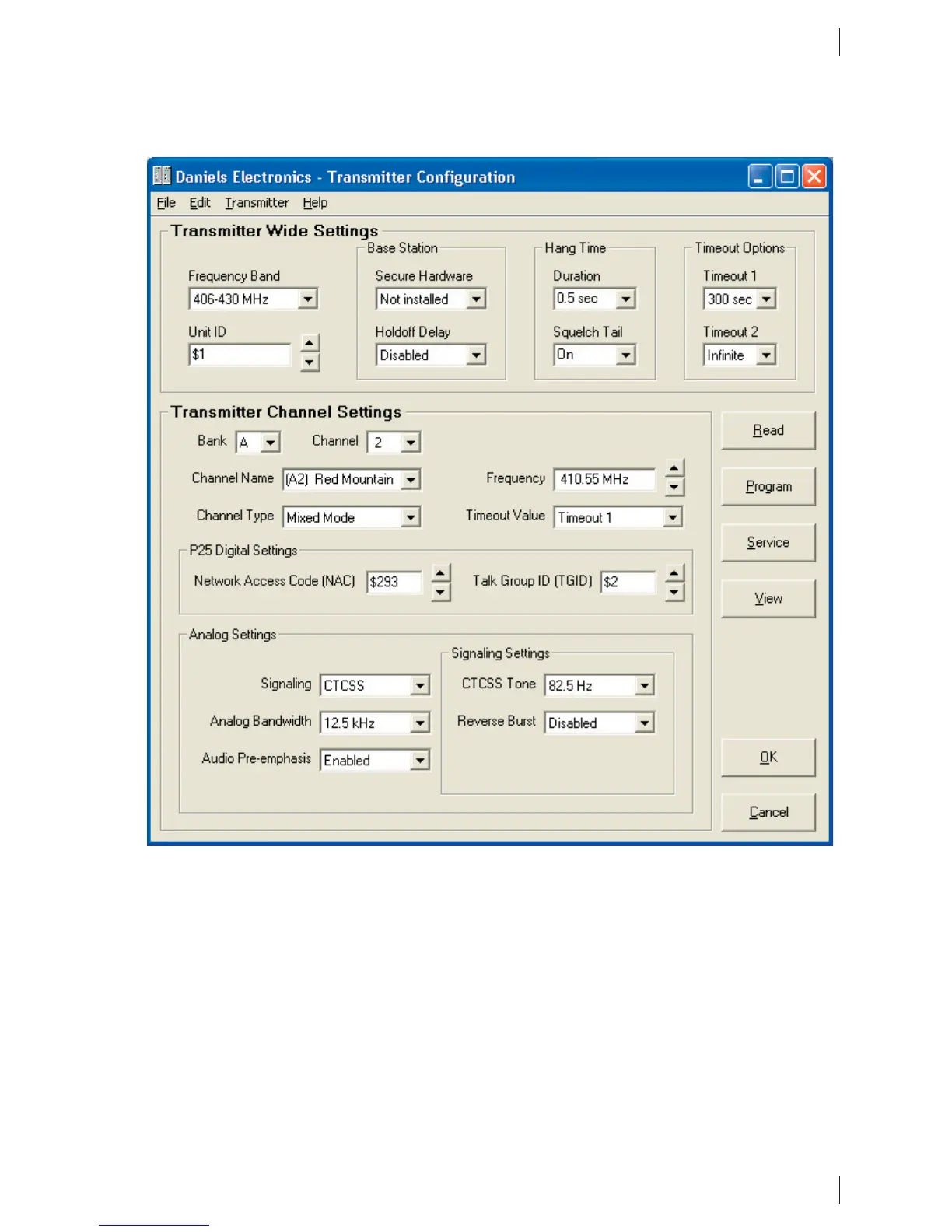Viewport: 952px width, 1232px height.
Task: Open the Analog Bandwidth dropdown
Action: 420,723
